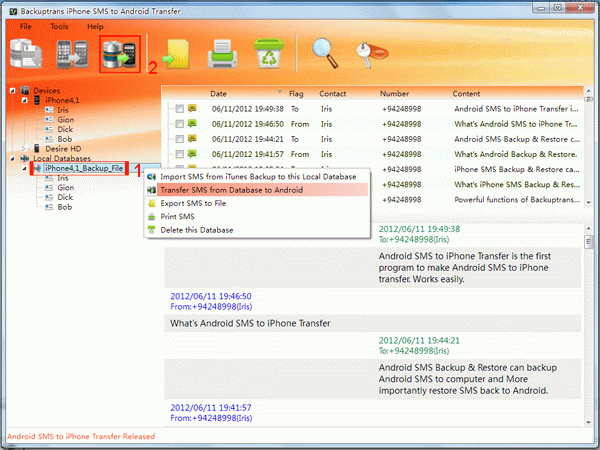600x450 pixels.
Task: Click the green printer toolbar icon
Action: (x=222, y=54)
